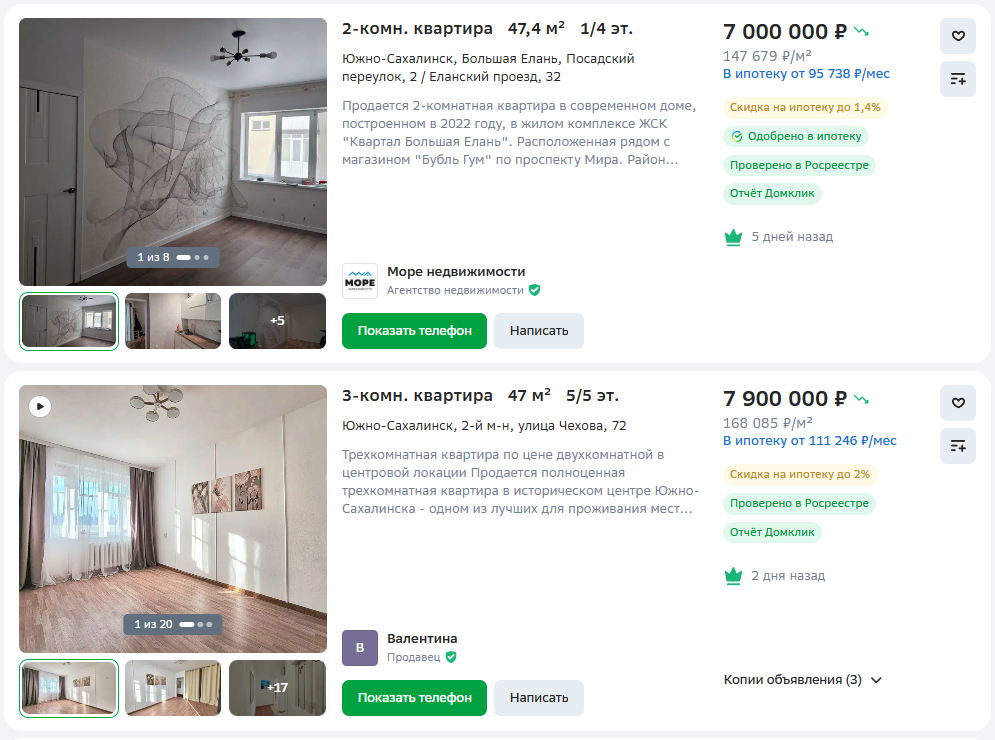Image resolution: width=995 pixels, height=740 pixels.
Task: Favorite the 7 900 000 ₽ apartment listing
Action: pyautogui.click(x=957, y=403)
